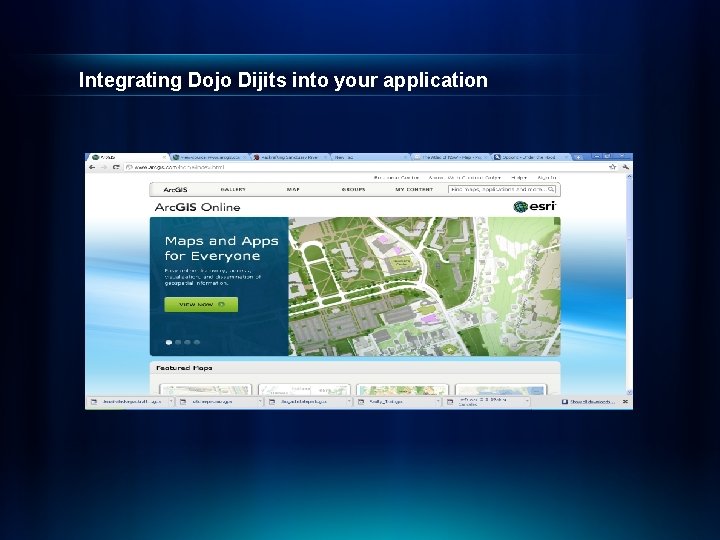Click the ArcGIS Online heading
Image resolution: width=720 pixels, height=540 pixels.
[x=197, y=207]
